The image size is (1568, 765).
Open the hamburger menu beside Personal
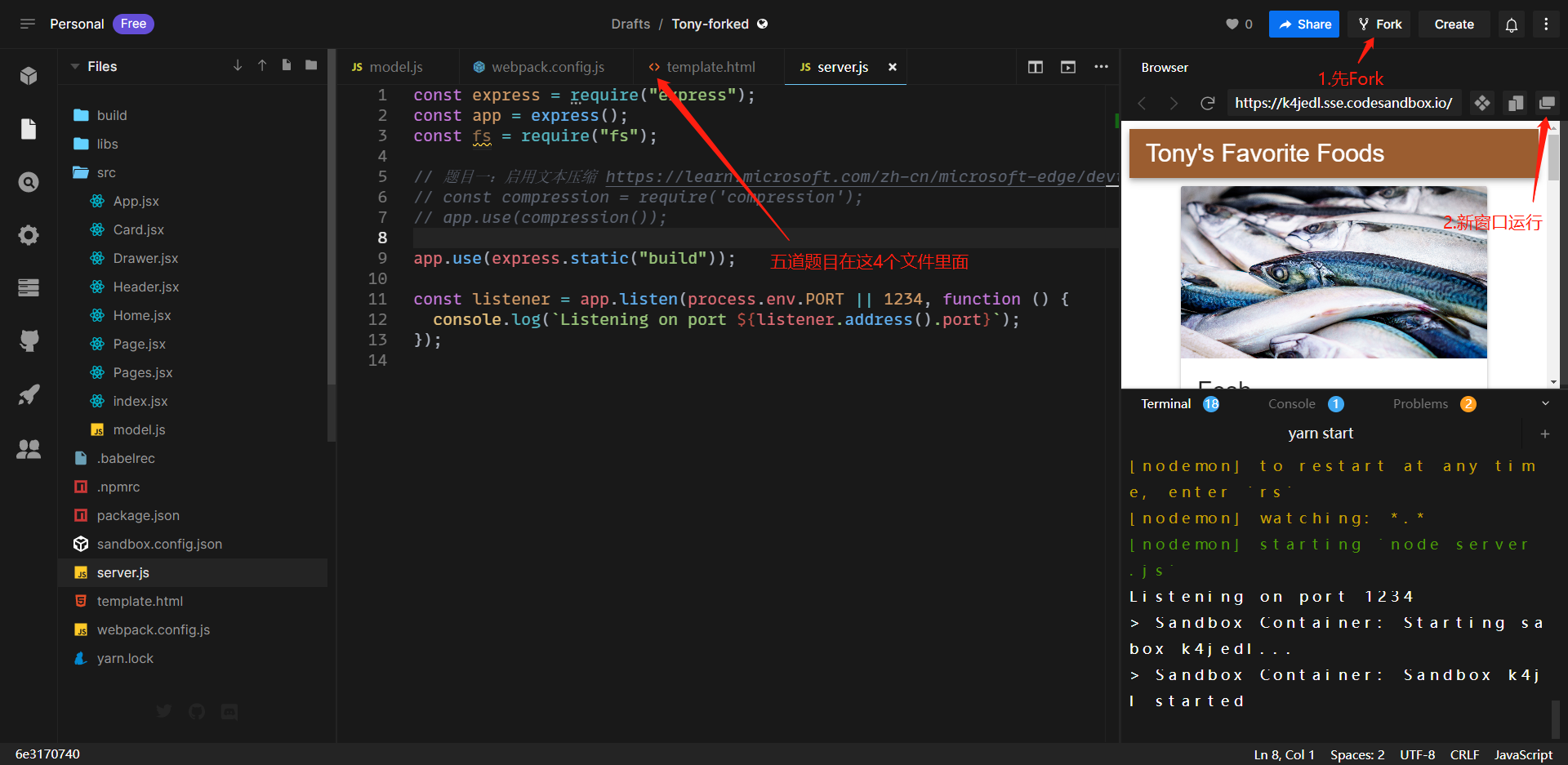tap(28, 24)
